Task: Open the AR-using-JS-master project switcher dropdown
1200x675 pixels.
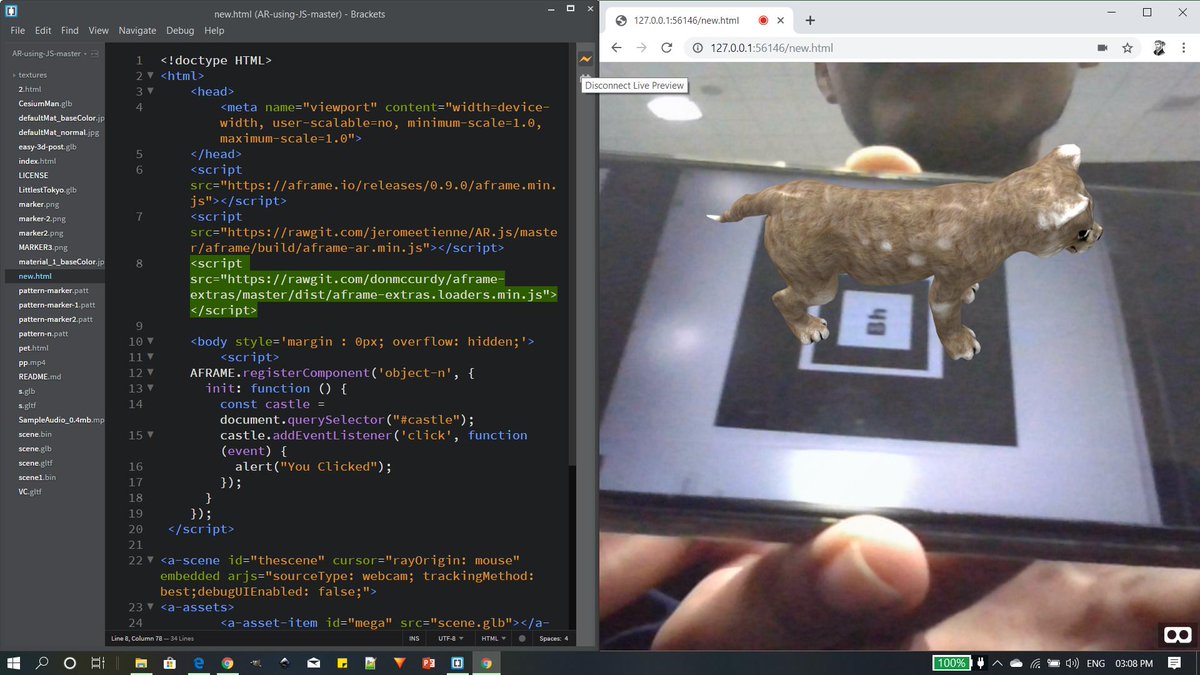Action: [x=50, y=53]
